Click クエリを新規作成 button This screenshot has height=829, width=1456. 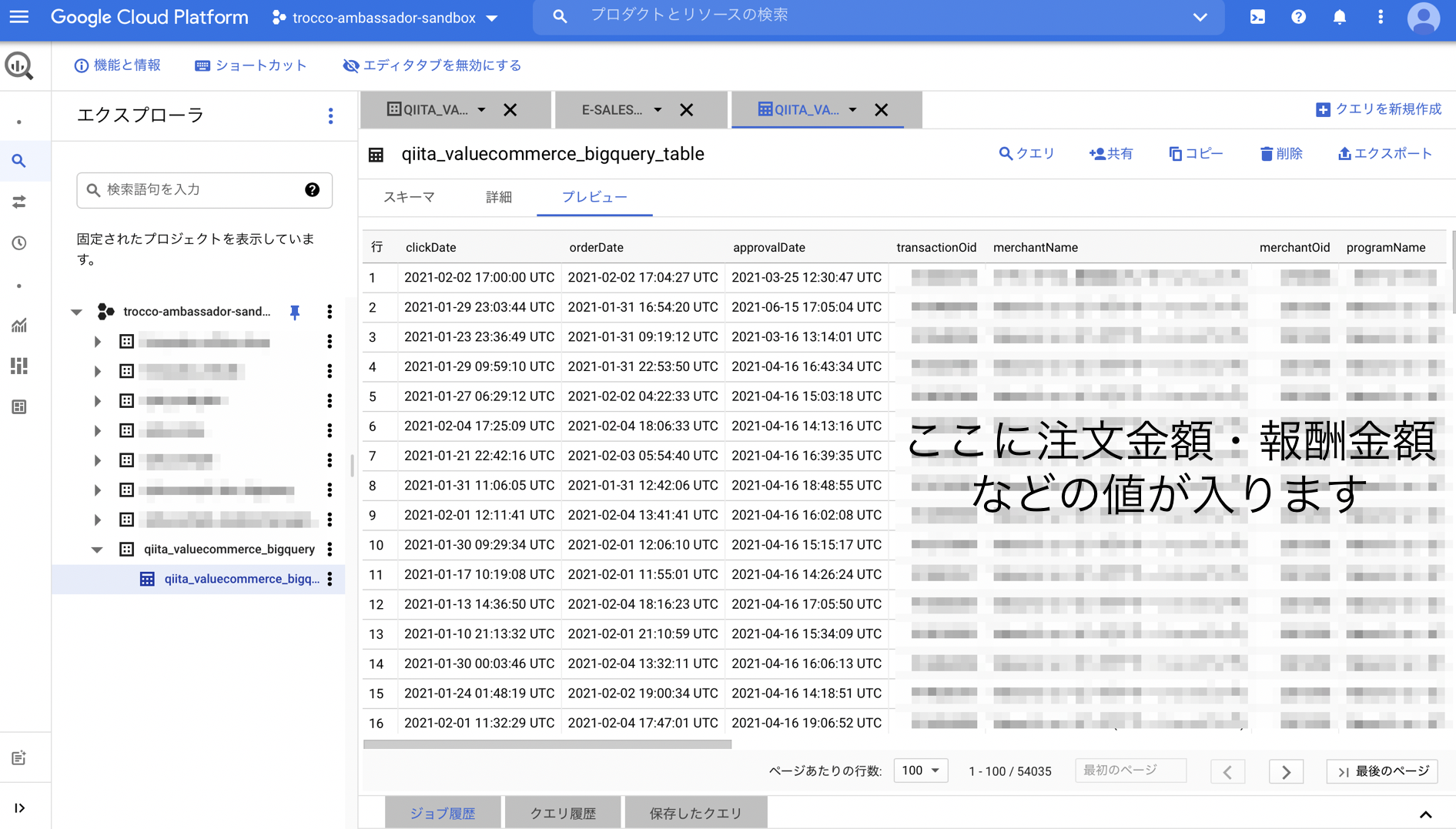(x=1378, y=109)
